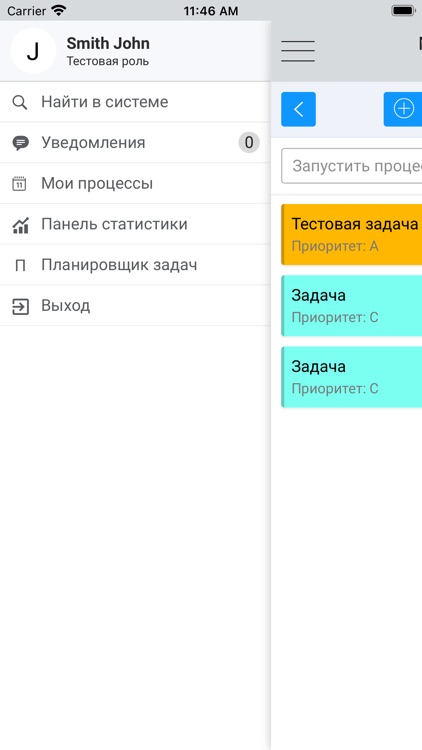
Task: Tap the blue plus circle button
Action: click(x=403, y=109)
